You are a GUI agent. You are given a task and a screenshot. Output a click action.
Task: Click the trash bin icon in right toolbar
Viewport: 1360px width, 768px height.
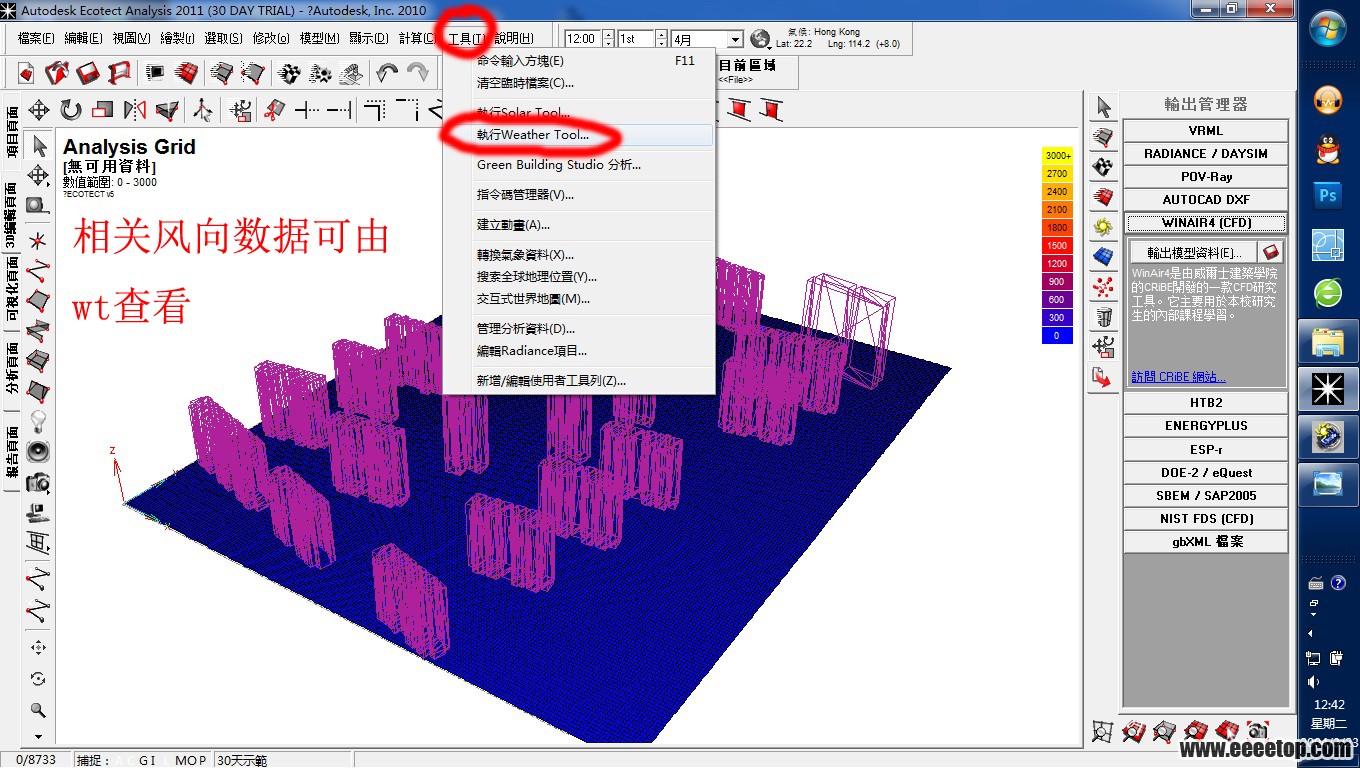point(1104,317)
